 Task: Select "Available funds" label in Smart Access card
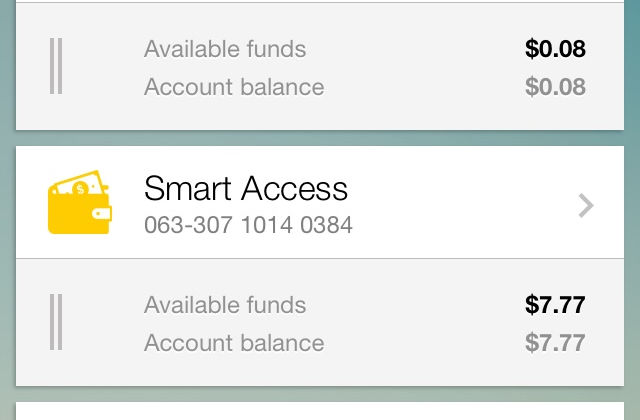pos(225,304)
